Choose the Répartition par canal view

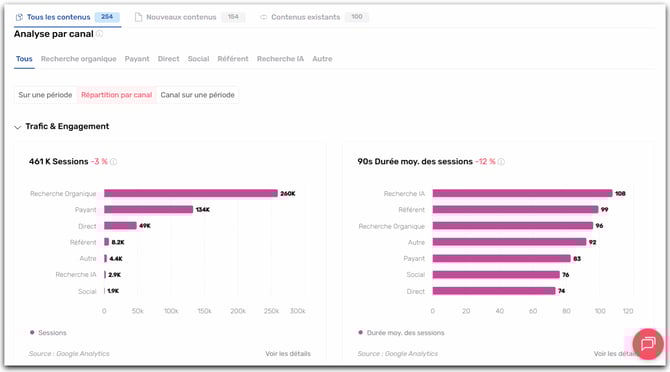coord(117,95)
